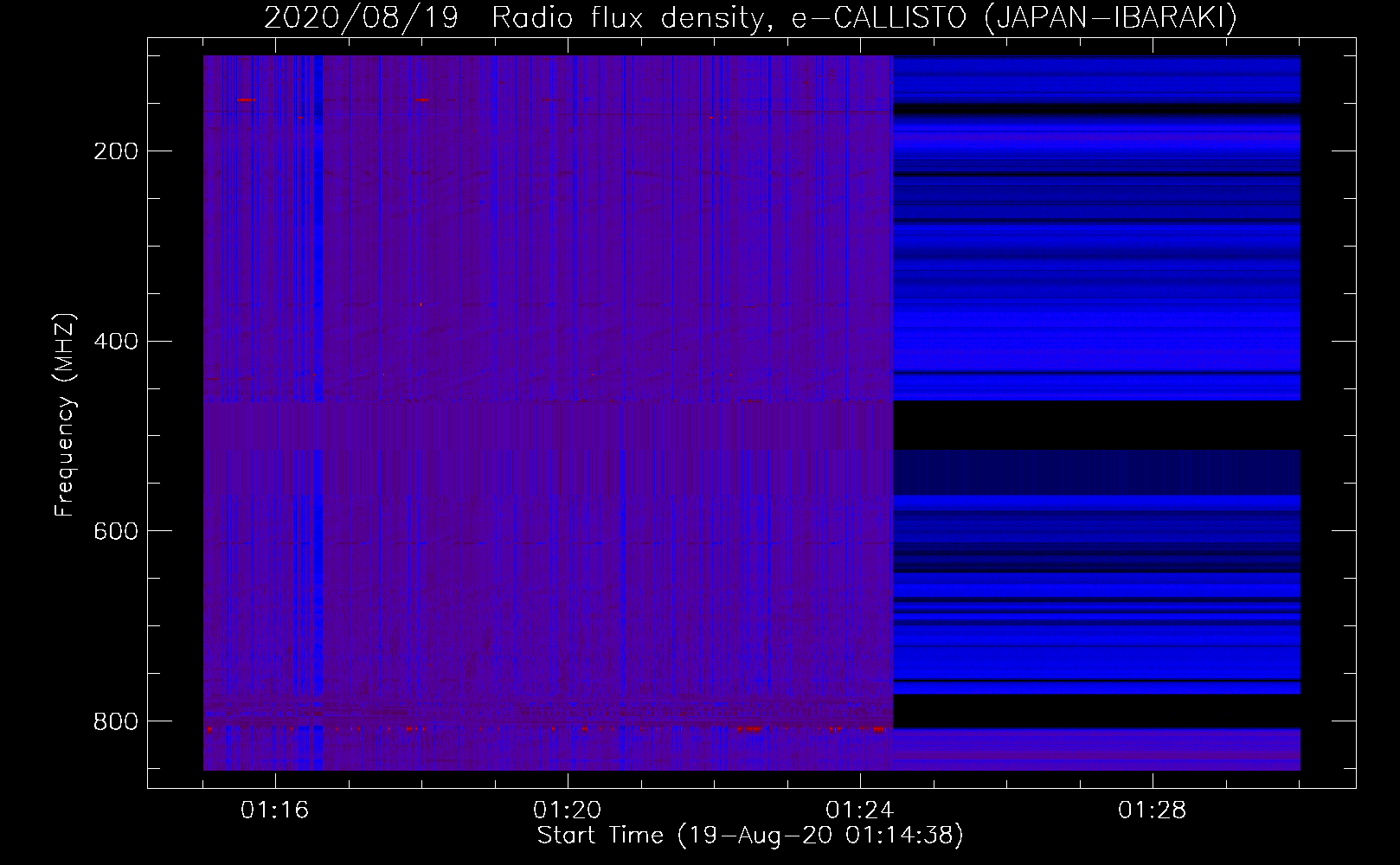Click the 01:28 time tick label
Screen dimensions: 1400x865
tap(1153, 811)
